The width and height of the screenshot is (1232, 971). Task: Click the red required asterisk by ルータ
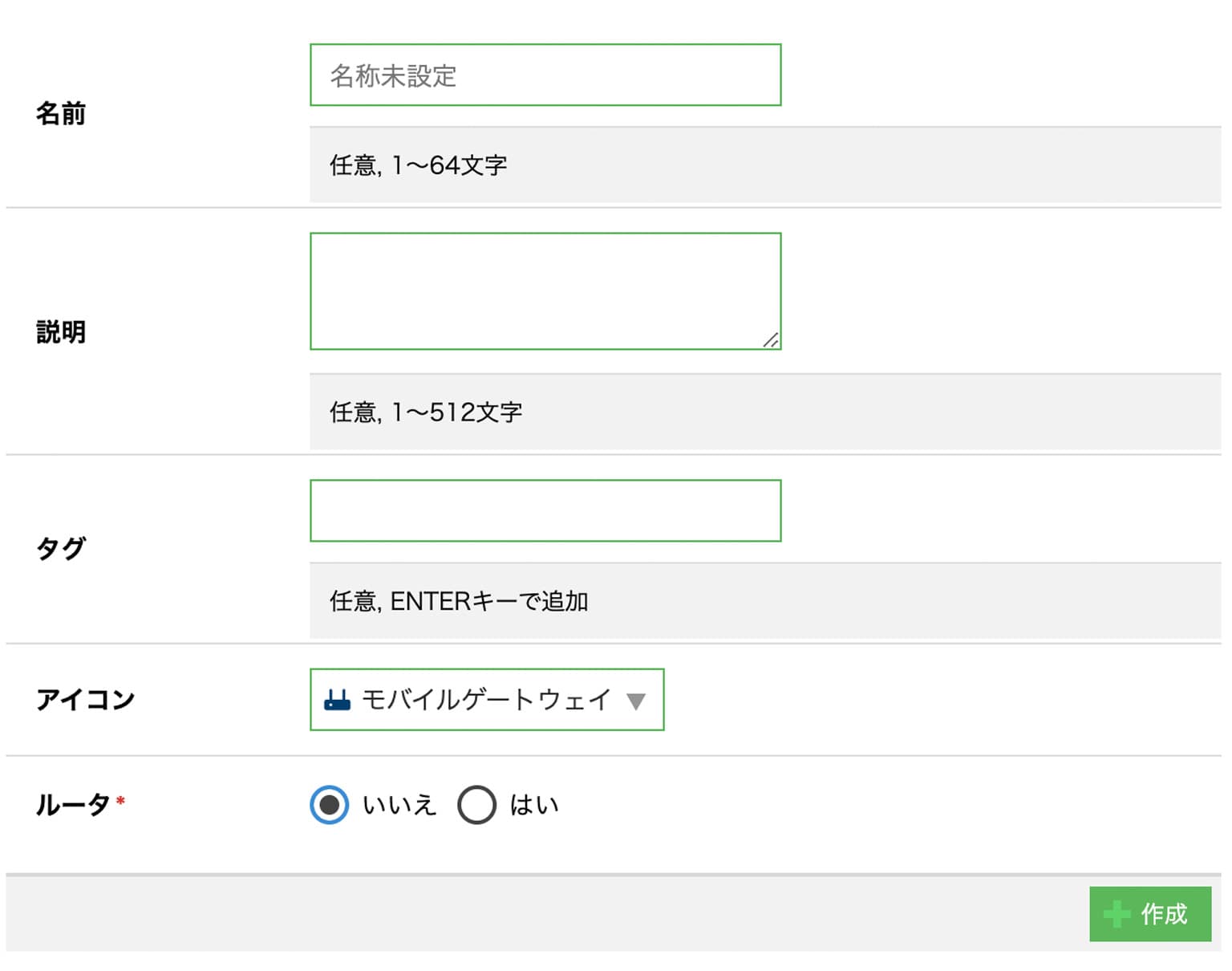pos(120,800)
